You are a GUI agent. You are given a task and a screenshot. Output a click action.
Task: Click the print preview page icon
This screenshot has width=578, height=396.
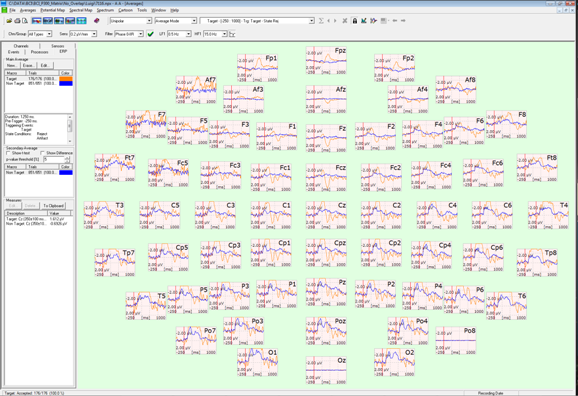25,21
